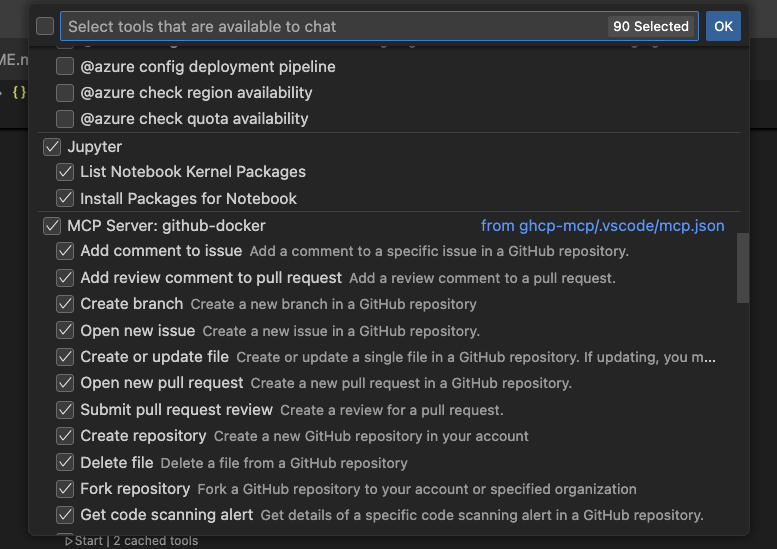Viewport: 777px width, 549px height.
Task: Click the Start code lens below the picker
Action: pos(84,541)
